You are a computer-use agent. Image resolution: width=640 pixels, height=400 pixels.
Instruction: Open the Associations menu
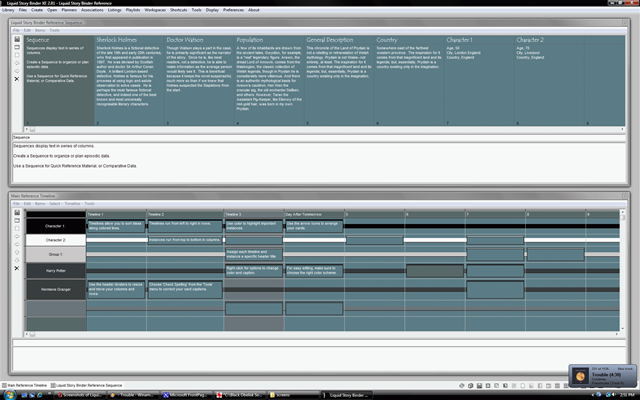[92, 10]
